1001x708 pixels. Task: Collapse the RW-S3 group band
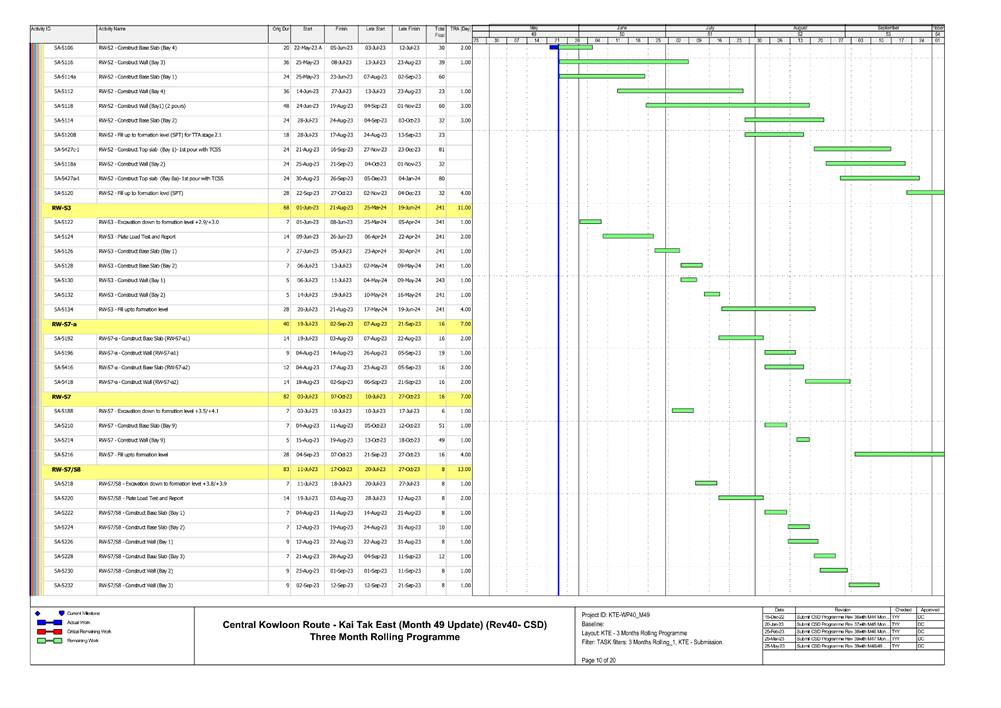pos(60,207)
